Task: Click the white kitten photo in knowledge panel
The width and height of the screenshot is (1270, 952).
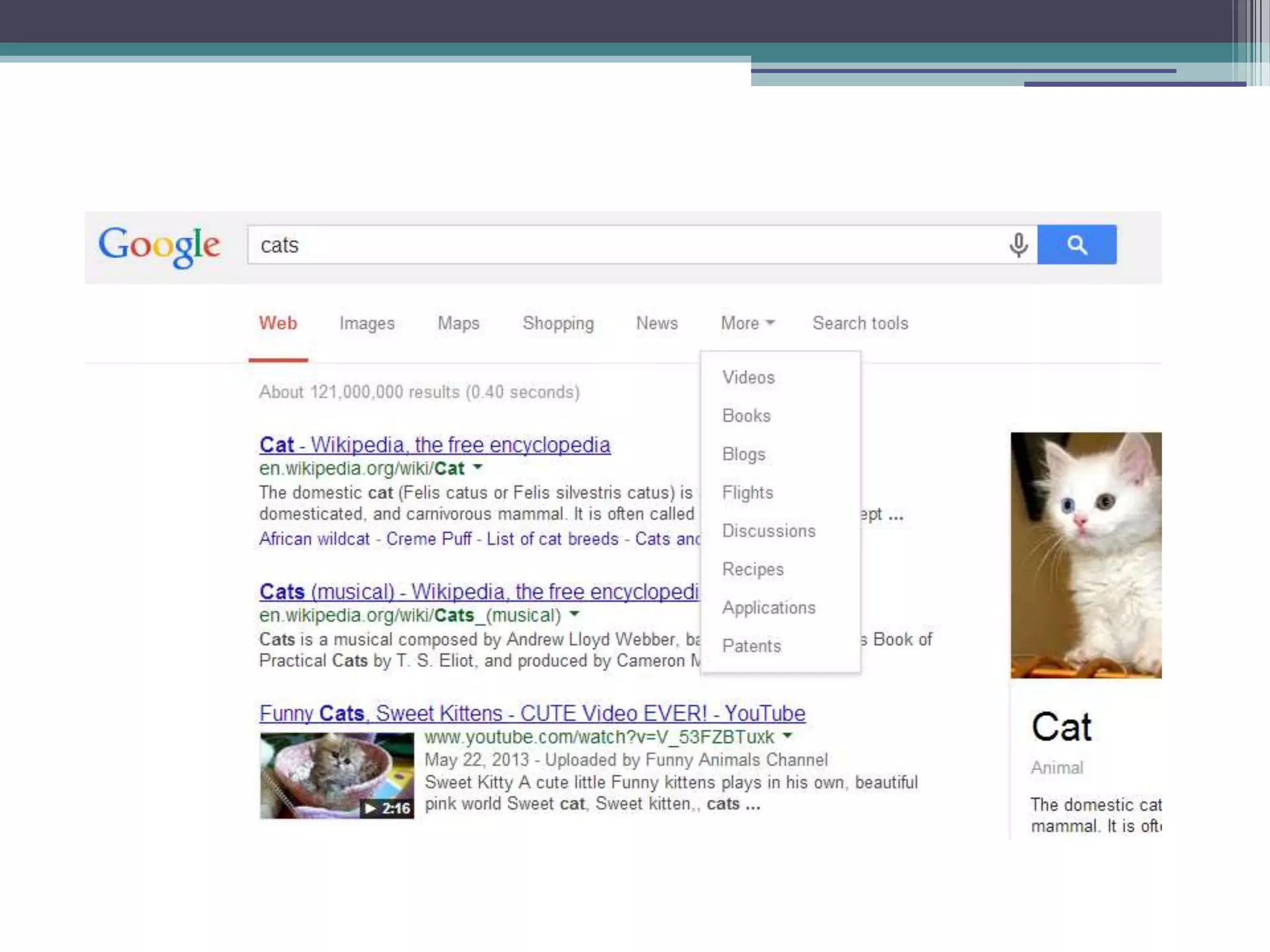Action: pos(1086,555)
